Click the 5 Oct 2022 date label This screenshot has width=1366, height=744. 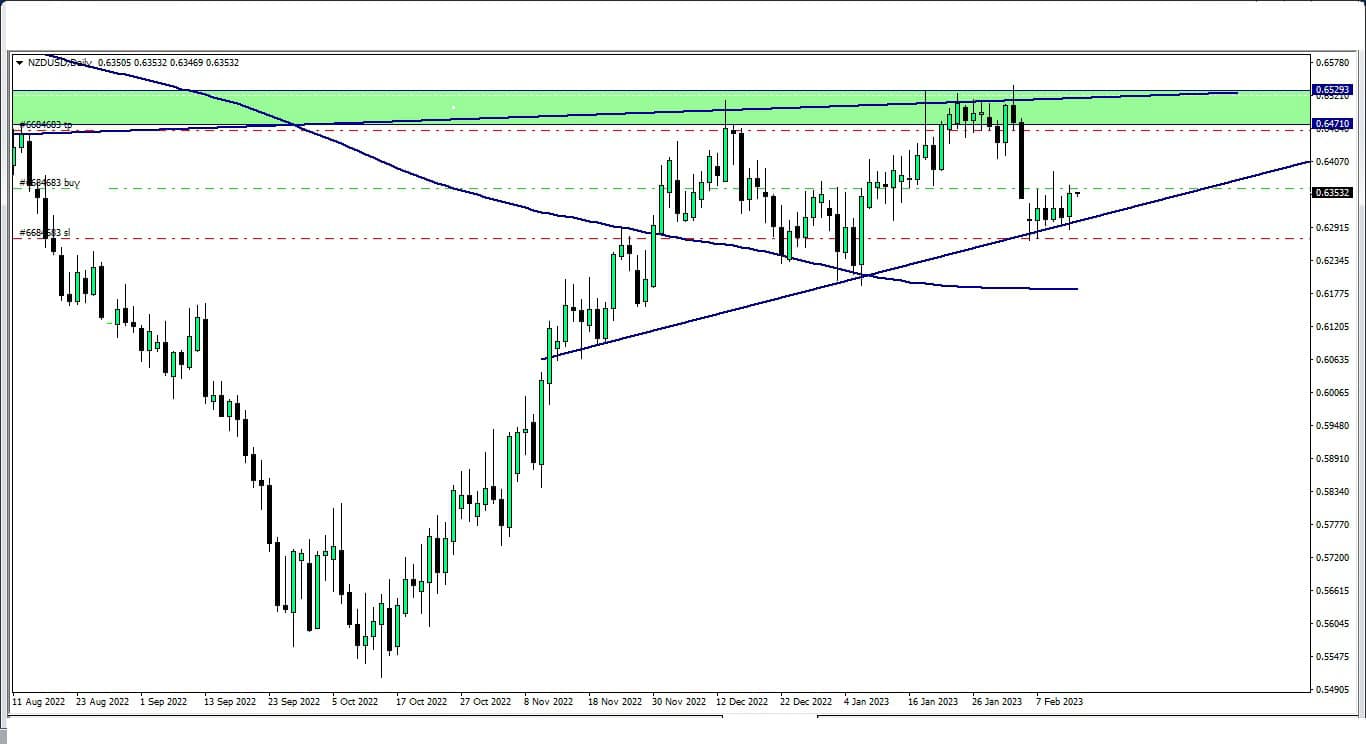tap(355, 701)
